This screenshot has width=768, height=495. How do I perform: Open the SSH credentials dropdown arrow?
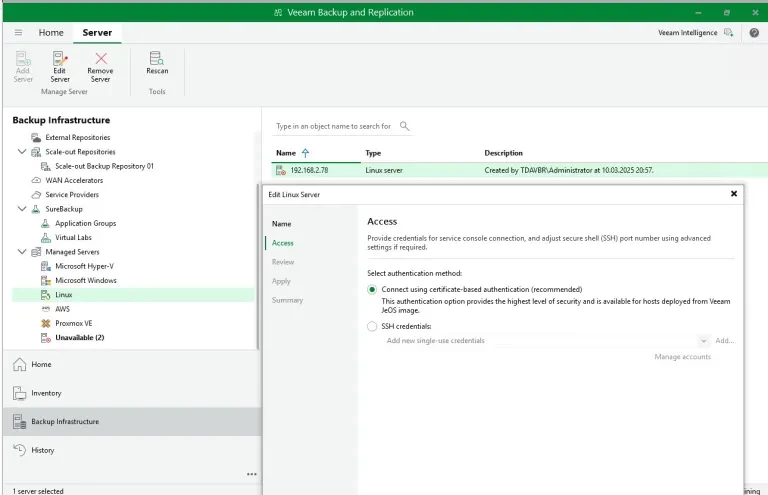[703, 341]
